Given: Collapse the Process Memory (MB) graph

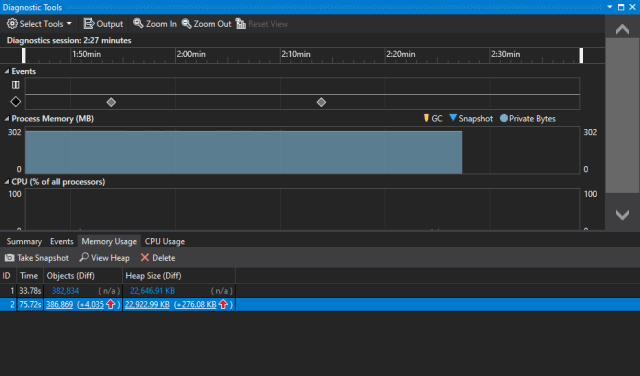Looking at the screenshot, I should point(7,119).
